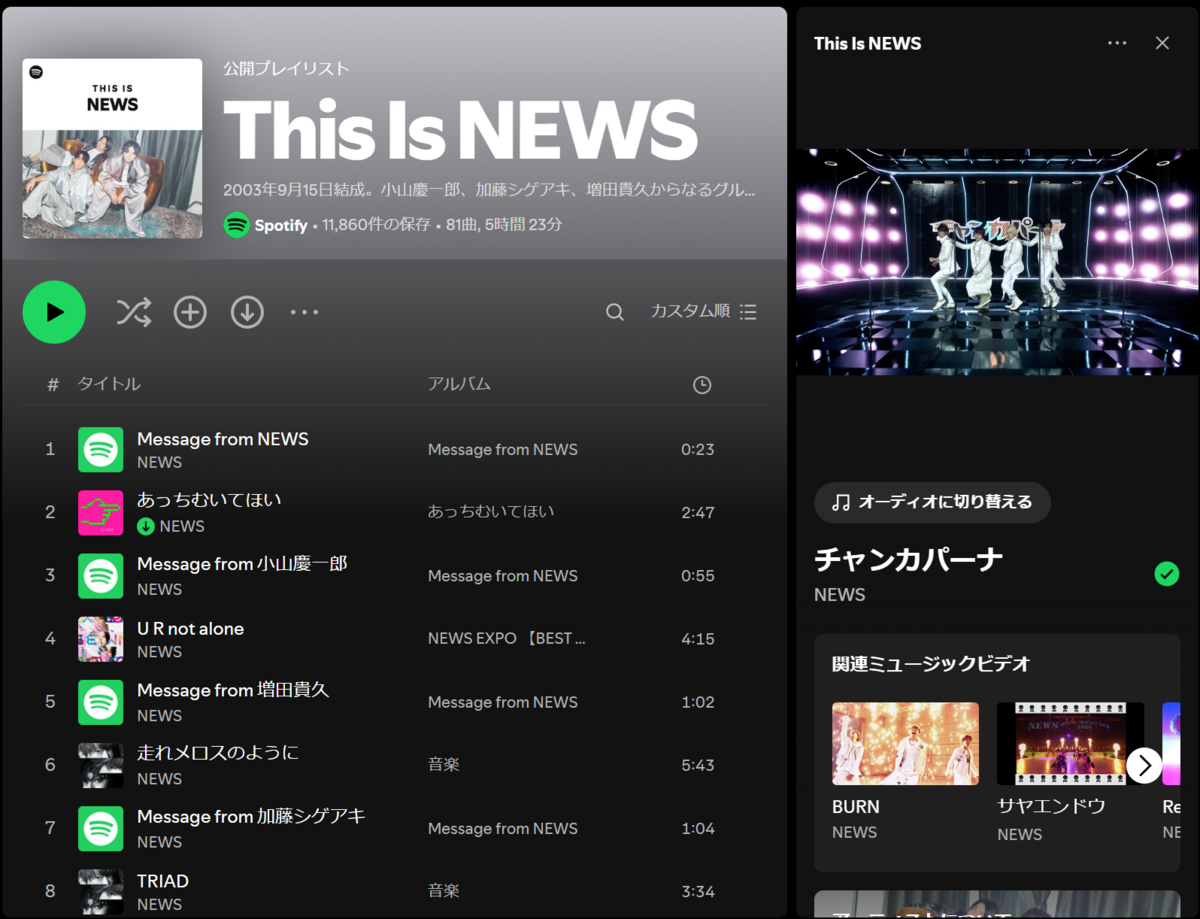1200x919 pixels.
Task: Click the Message from 増田貴久 track cover
Action: tap(100, 702)
